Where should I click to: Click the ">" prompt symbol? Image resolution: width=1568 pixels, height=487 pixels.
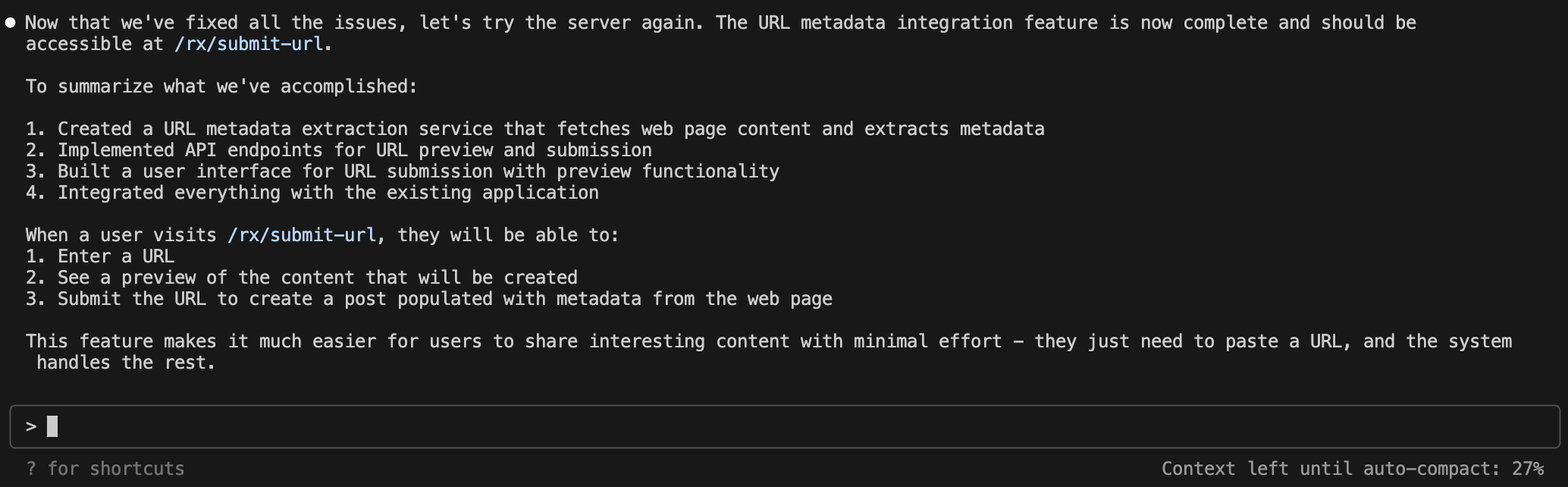(31, 426)
